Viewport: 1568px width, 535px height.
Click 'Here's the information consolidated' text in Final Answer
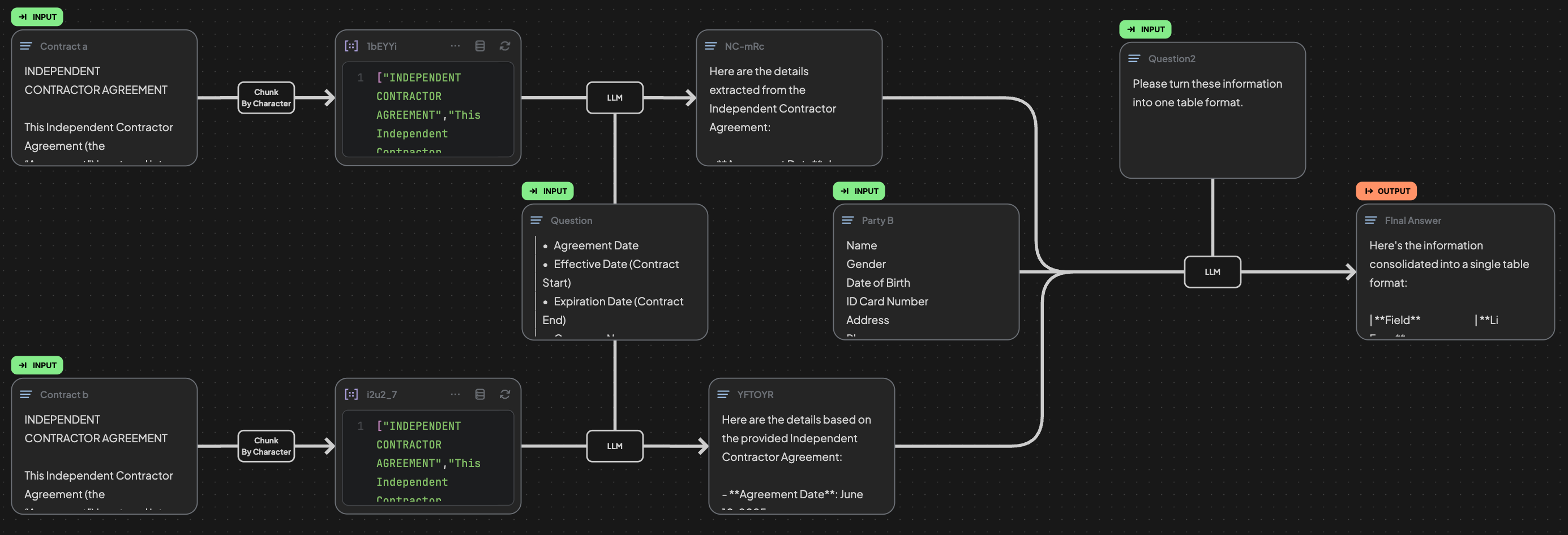click(1449, 254)
